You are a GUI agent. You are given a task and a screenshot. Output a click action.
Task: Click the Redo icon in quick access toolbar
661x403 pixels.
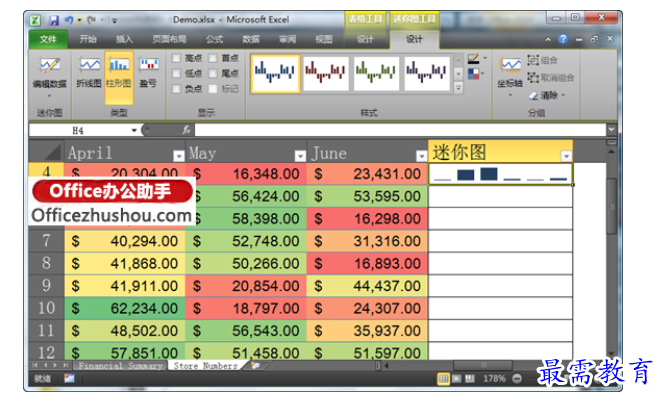point(91,20)
